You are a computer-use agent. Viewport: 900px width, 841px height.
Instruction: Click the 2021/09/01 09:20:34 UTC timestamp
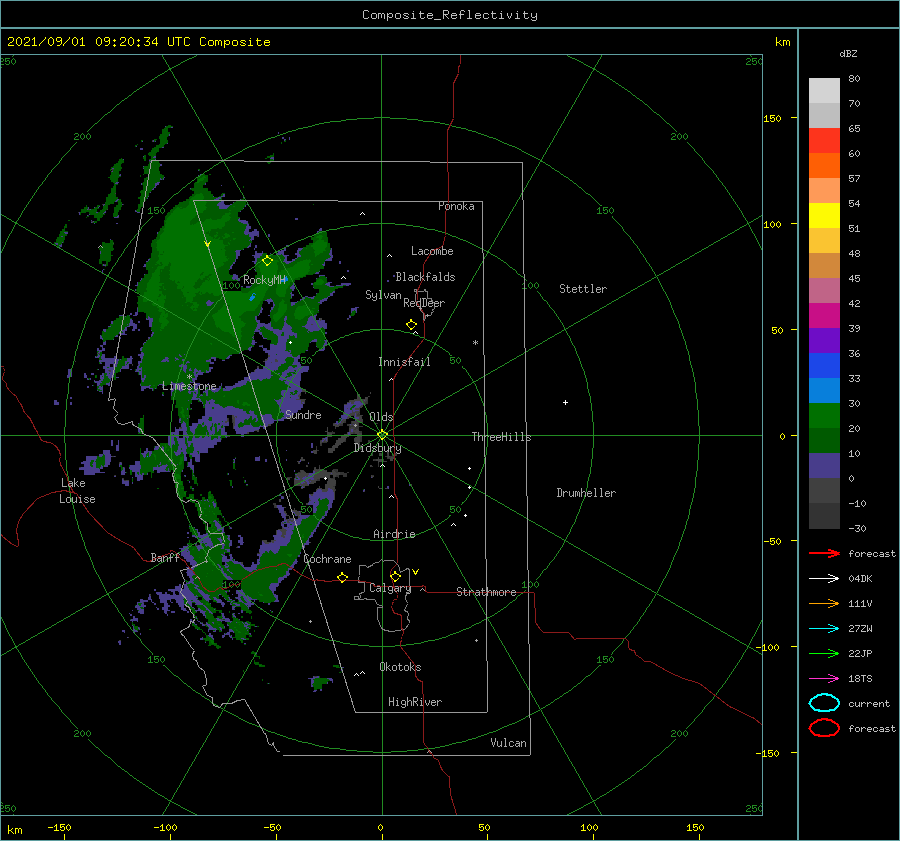coord(138,42)
